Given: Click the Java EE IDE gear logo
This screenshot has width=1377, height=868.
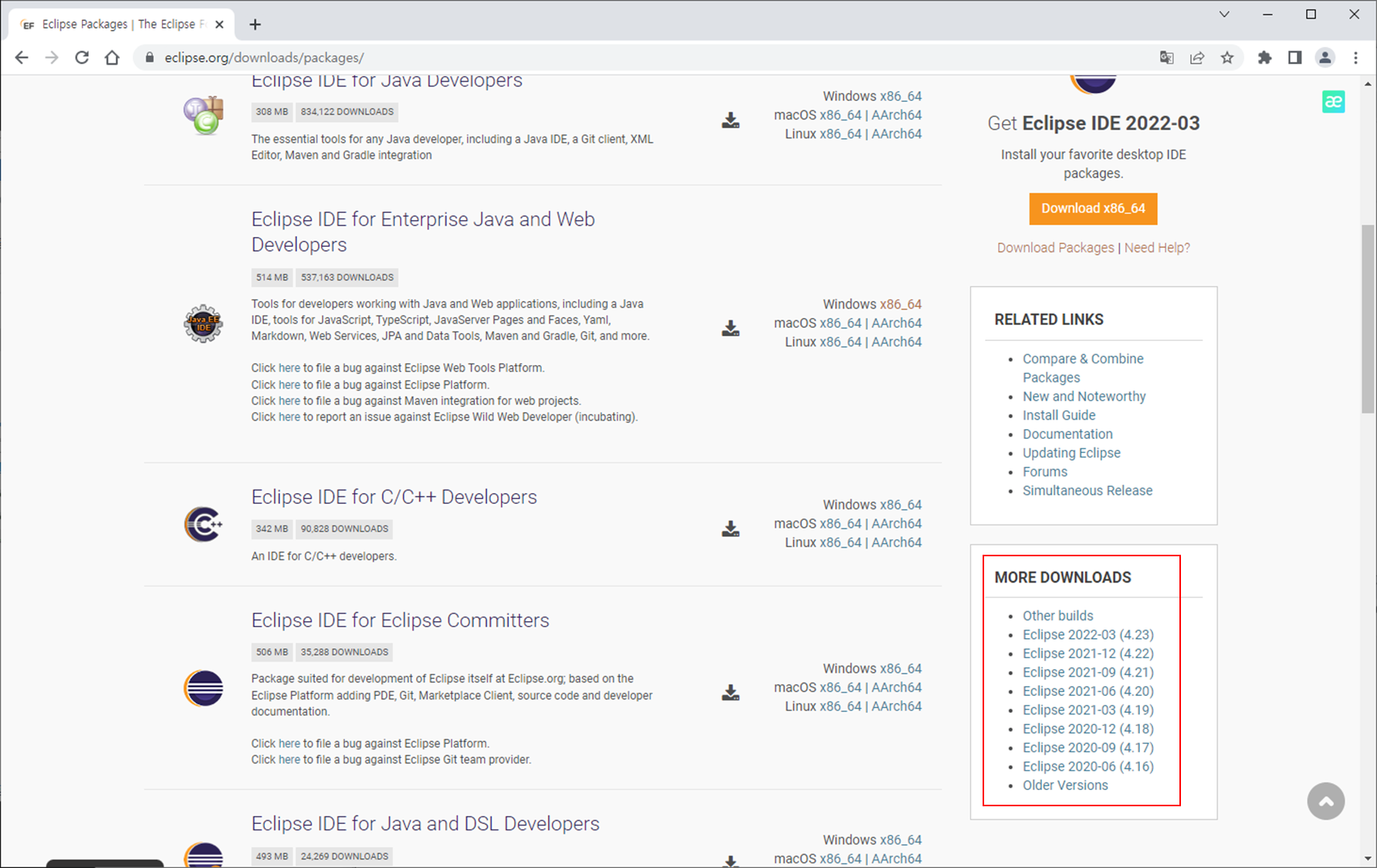Looking at the screenshot, I should (203, 323).
